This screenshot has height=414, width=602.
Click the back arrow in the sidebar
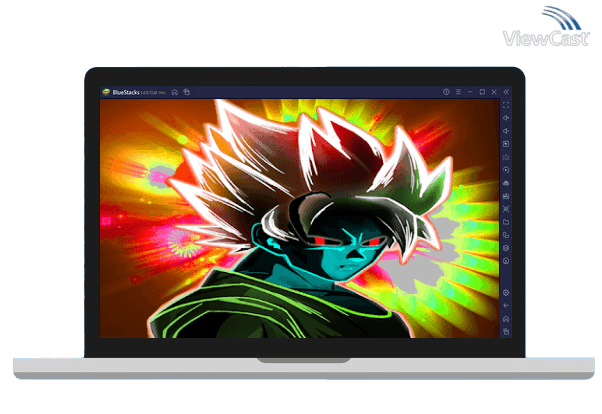tap(506, 306)
